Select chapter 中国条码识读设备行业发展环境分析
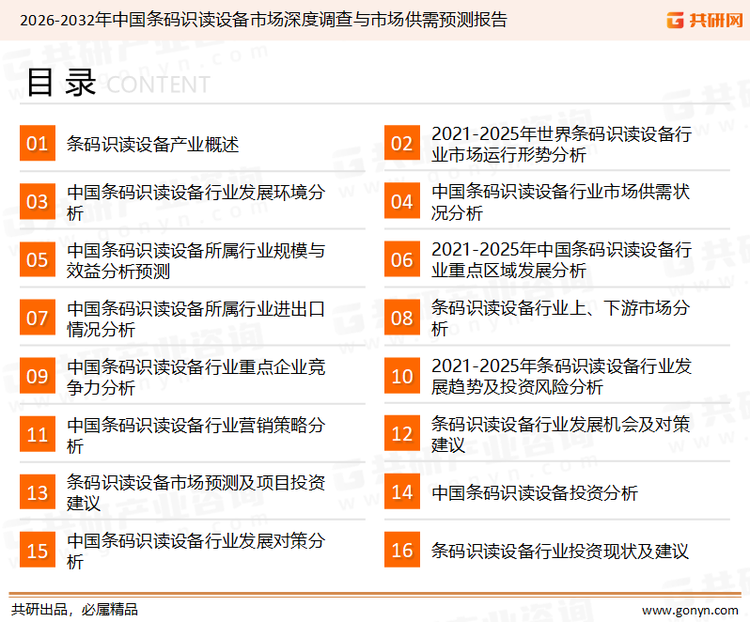Image resolution: width=750 pixels, height=622 pixels. point(196,202)
